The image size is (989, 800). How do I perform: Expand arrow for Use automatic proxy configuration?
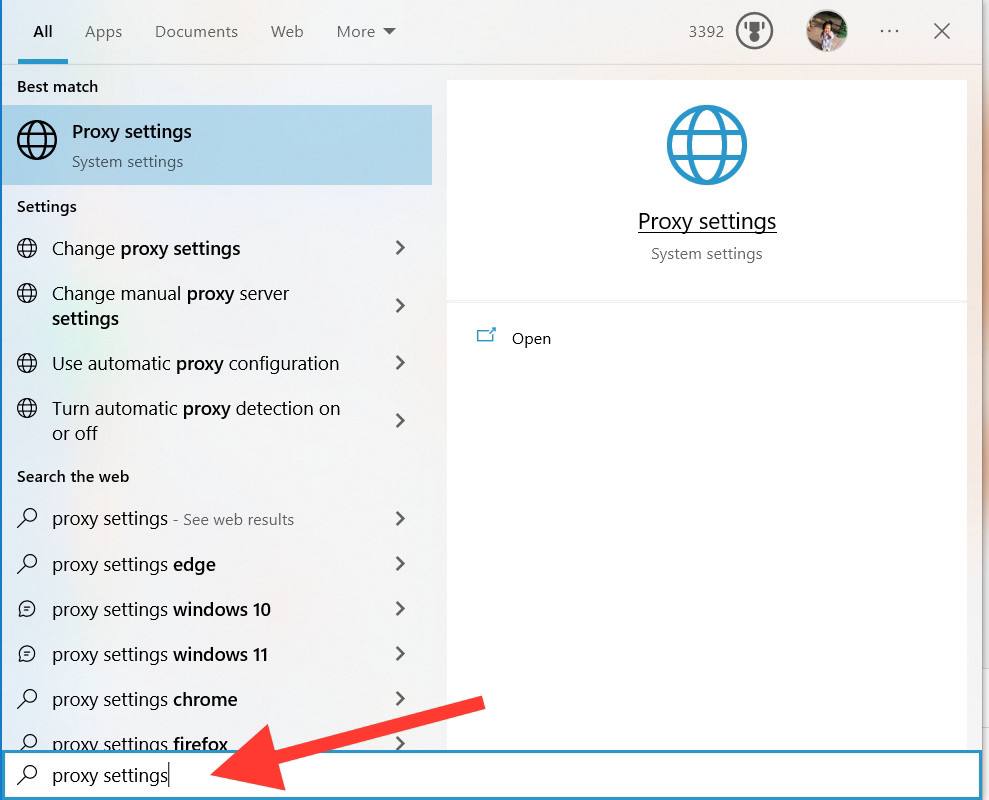tap(400, 363)
